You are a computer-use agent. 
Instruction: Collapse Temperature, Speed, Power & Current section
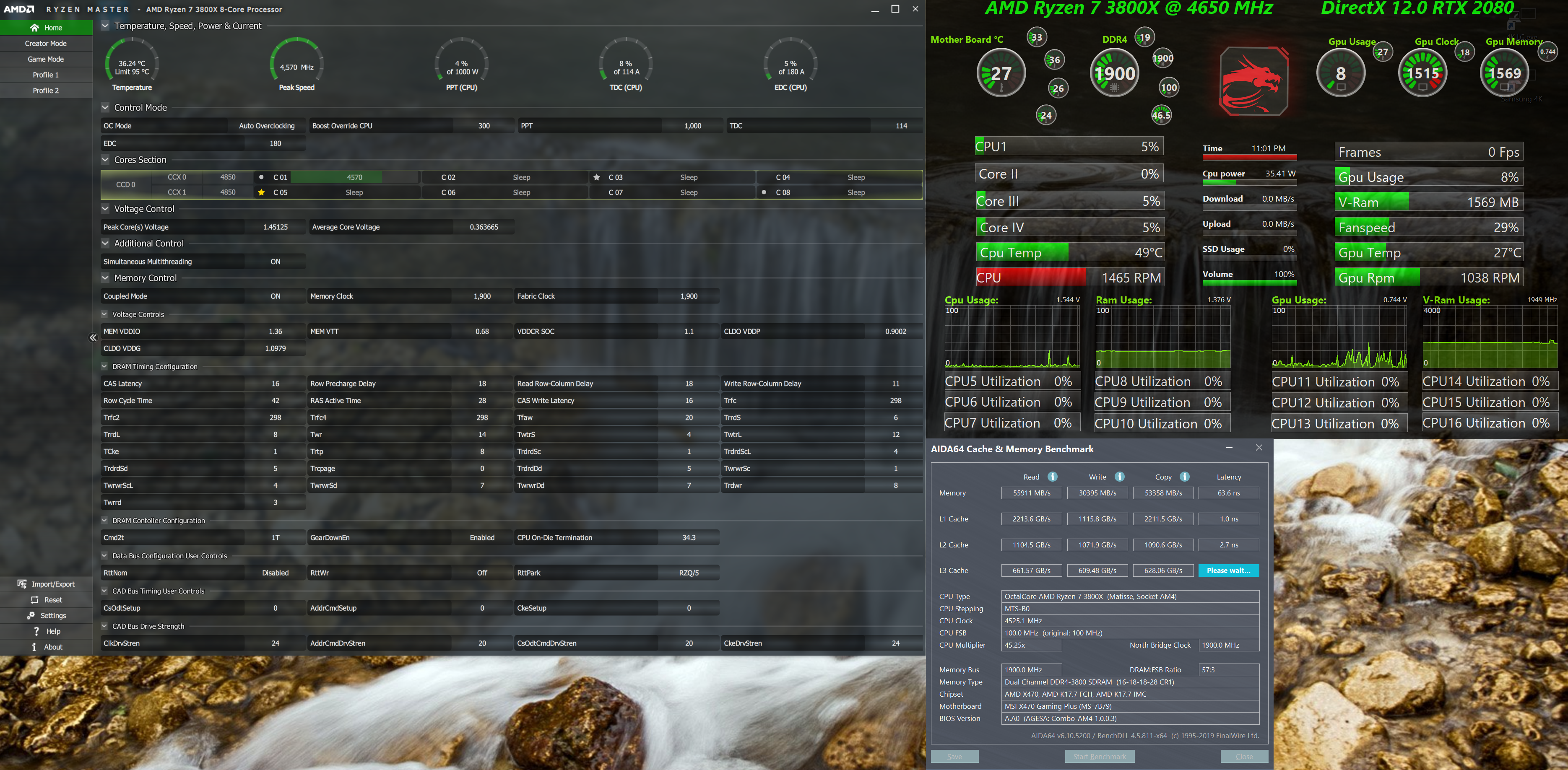pyautogui.click(x=105, y=26)
